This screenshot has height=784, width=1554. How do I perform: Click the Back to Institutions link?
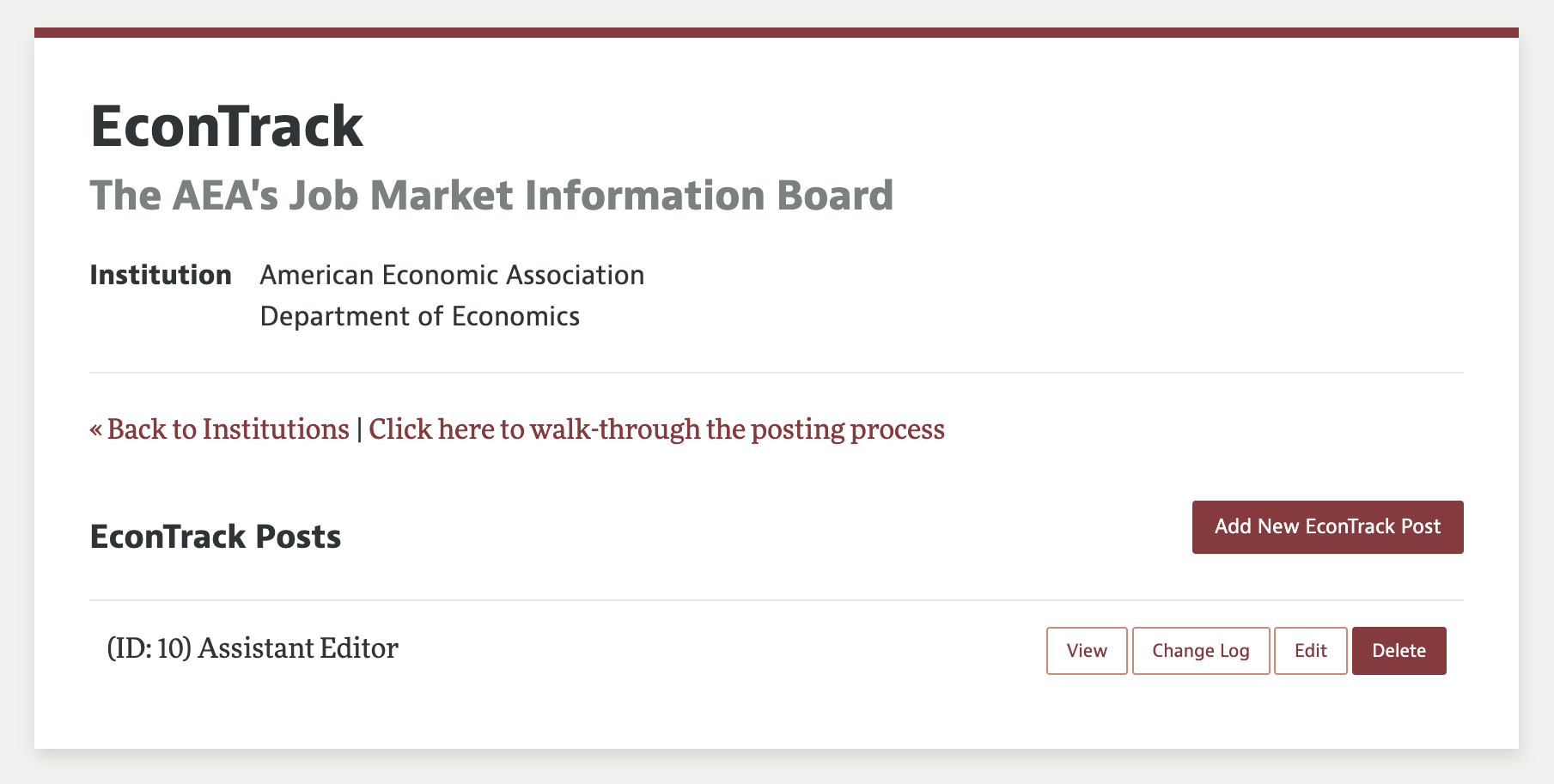tap(220, 428)
